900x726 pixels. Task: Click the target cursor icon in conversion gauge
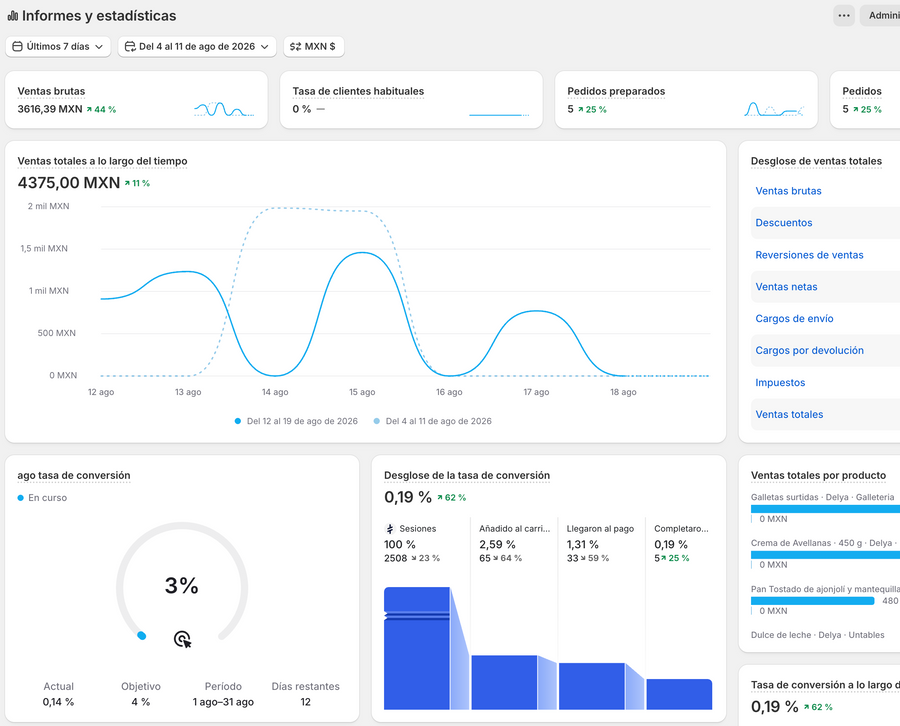click(x=183, y=639)
